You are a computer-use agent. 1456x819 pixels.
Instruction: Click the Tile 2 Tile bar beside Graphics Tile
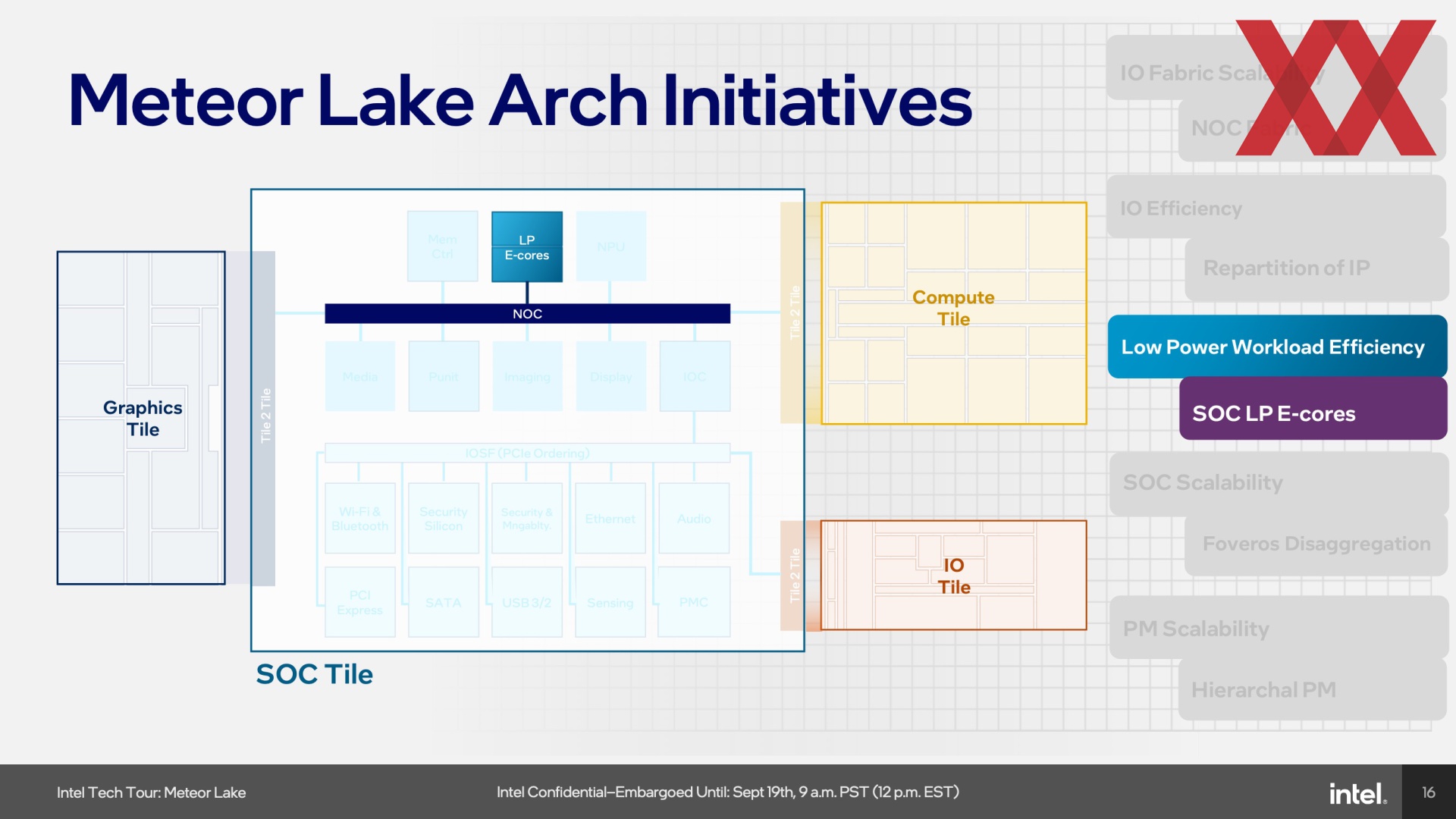pyautogui.click(x=264, y=418)
